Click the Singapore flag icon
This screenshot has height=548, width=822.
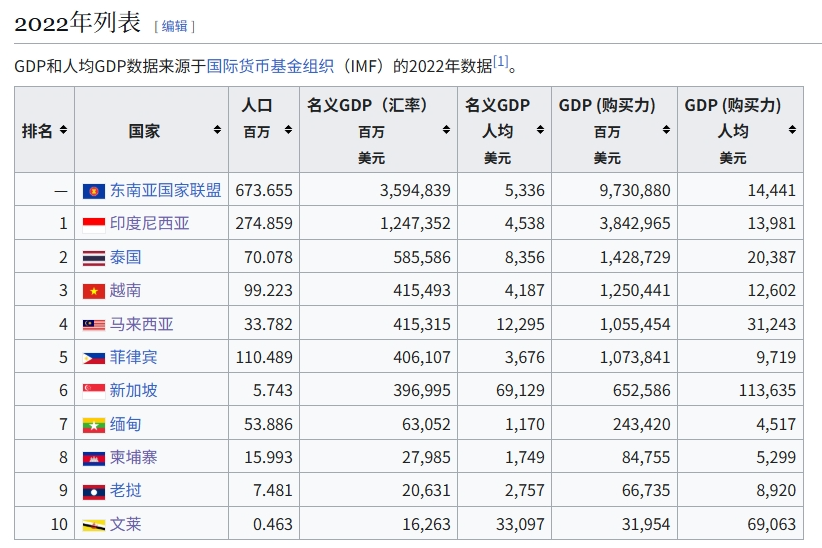[94, 391]
